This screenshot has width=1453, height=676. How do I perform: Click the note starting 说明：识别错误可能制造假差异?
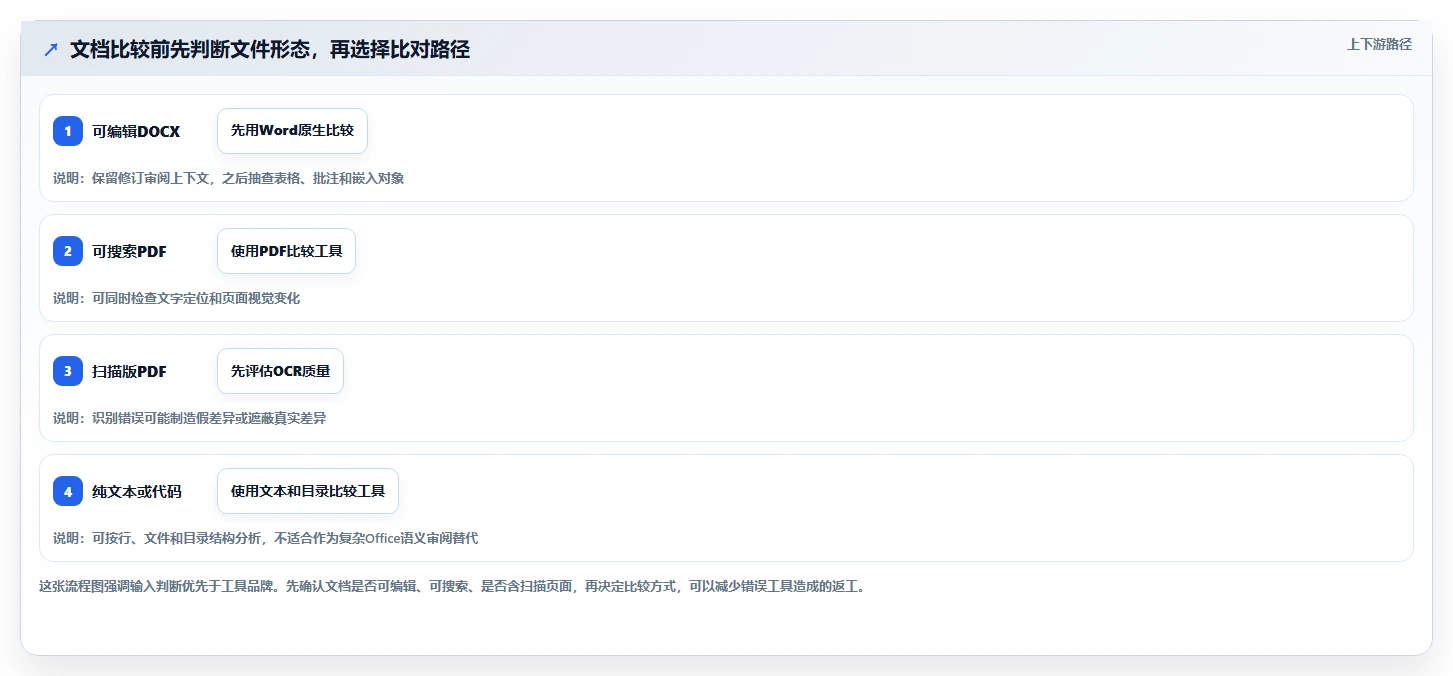(x=189, y=418)
